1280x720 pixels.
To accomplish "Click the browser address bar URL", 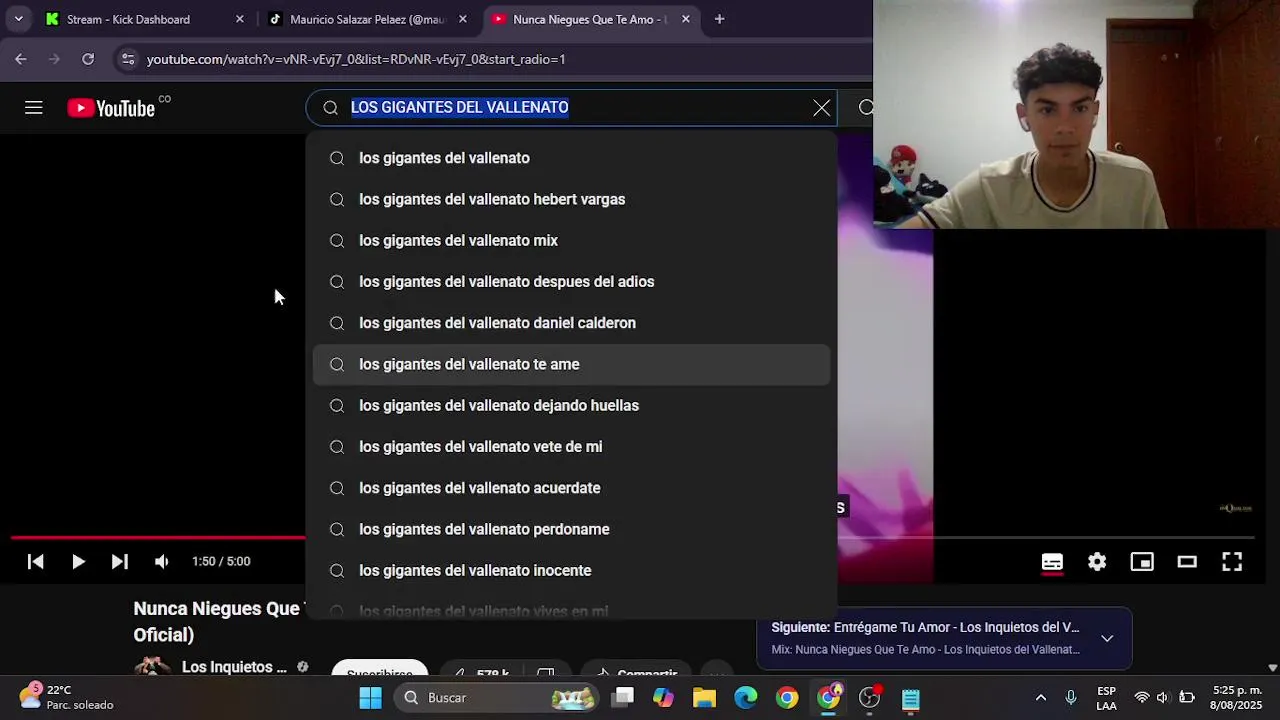I will pos(356,59).
